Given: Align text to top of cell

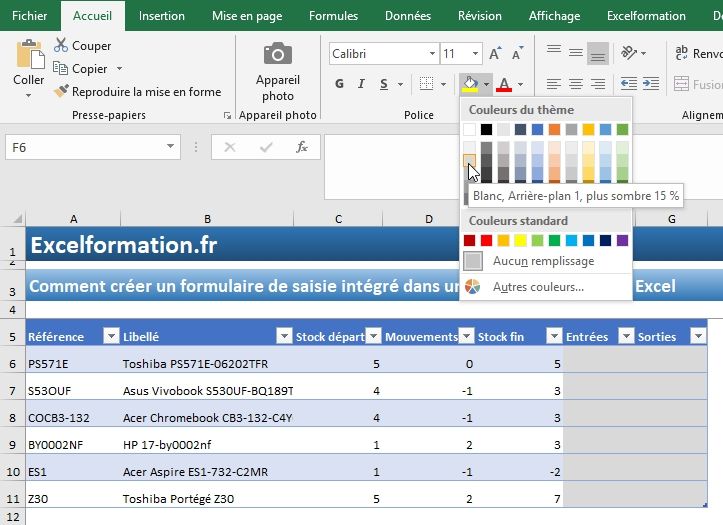Looking at the screenshot, I should [x=554, y=51].
